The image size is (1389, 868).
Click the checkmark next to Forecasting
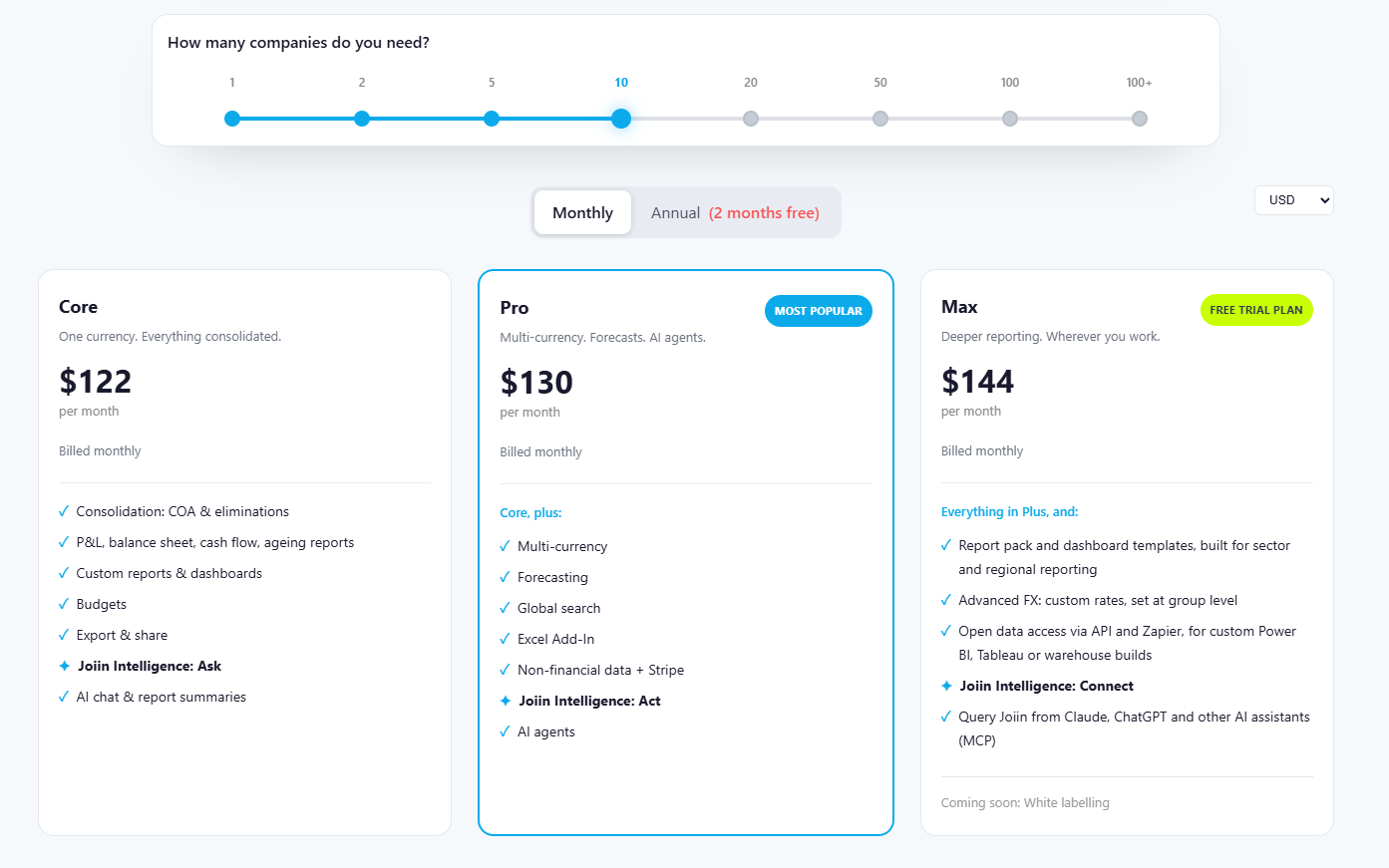point(505,577)
